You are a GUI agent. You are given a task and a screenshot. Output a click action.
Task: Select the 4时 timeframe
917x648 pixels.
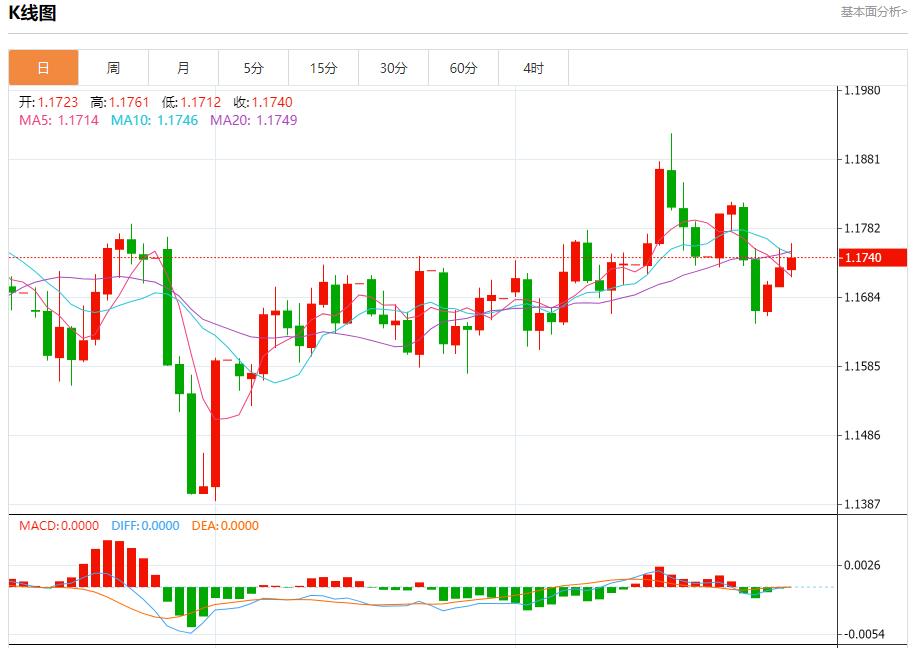534,67
